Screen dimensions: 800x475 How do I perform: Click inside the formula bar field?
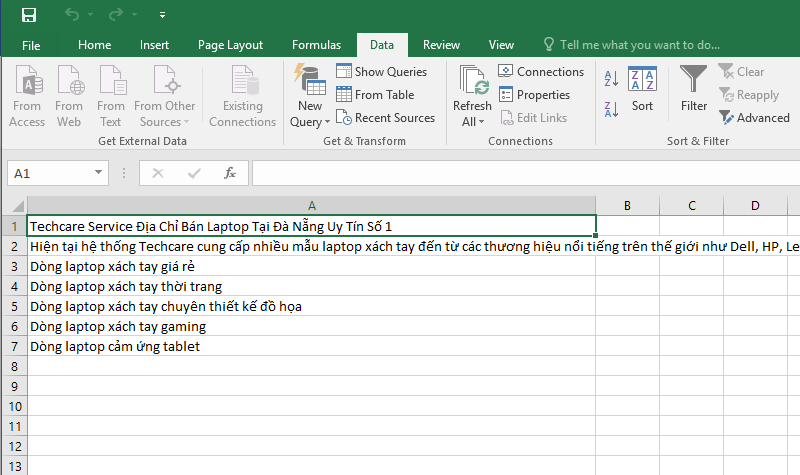coord(526,173)
